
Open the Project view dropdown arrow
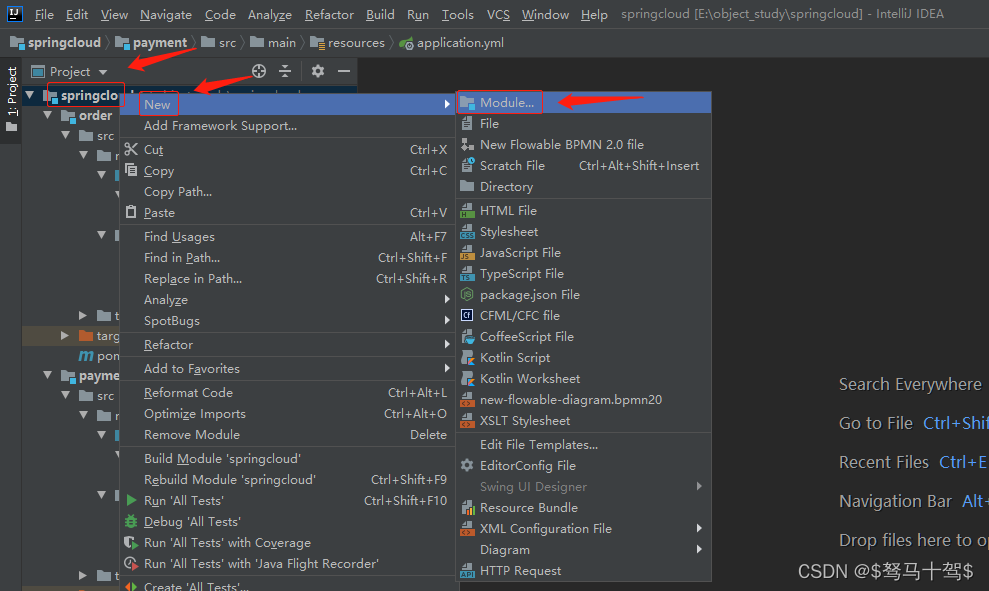103,72
